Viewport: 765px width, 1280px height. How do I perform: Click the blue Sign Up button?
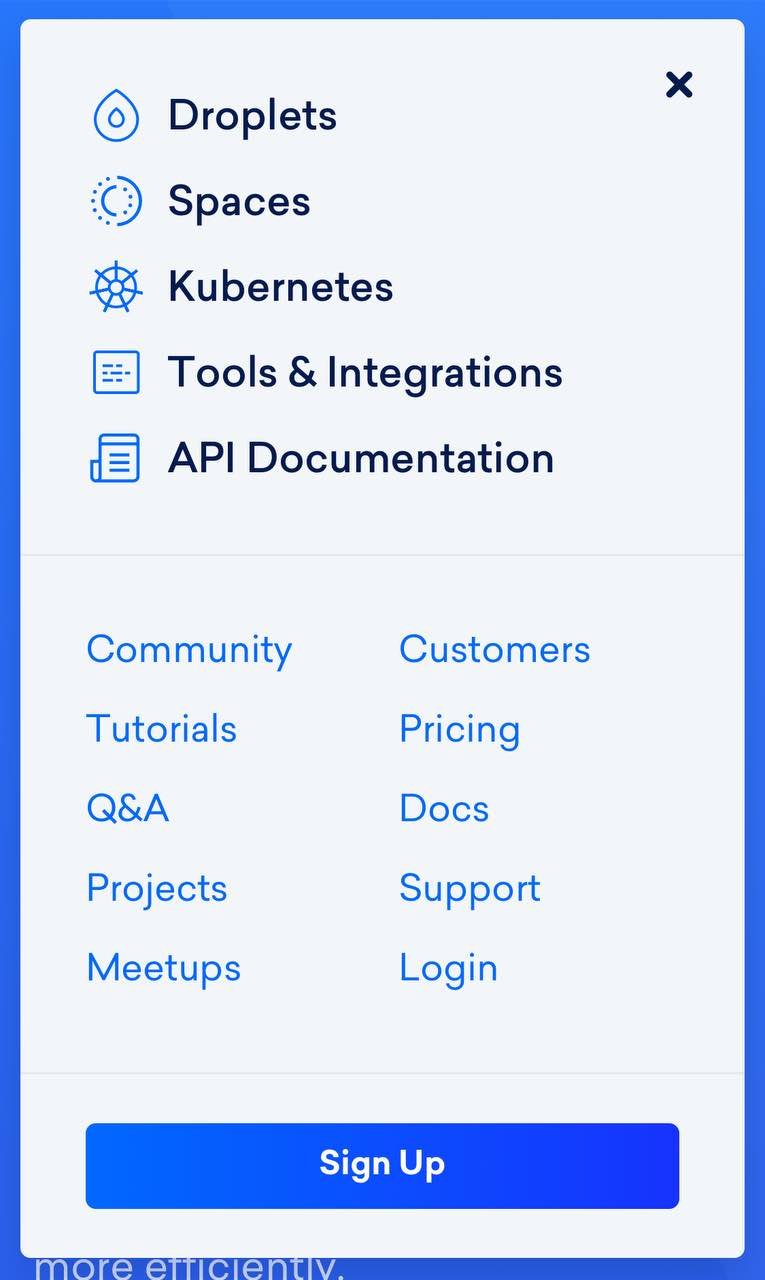pos(382,1166)
